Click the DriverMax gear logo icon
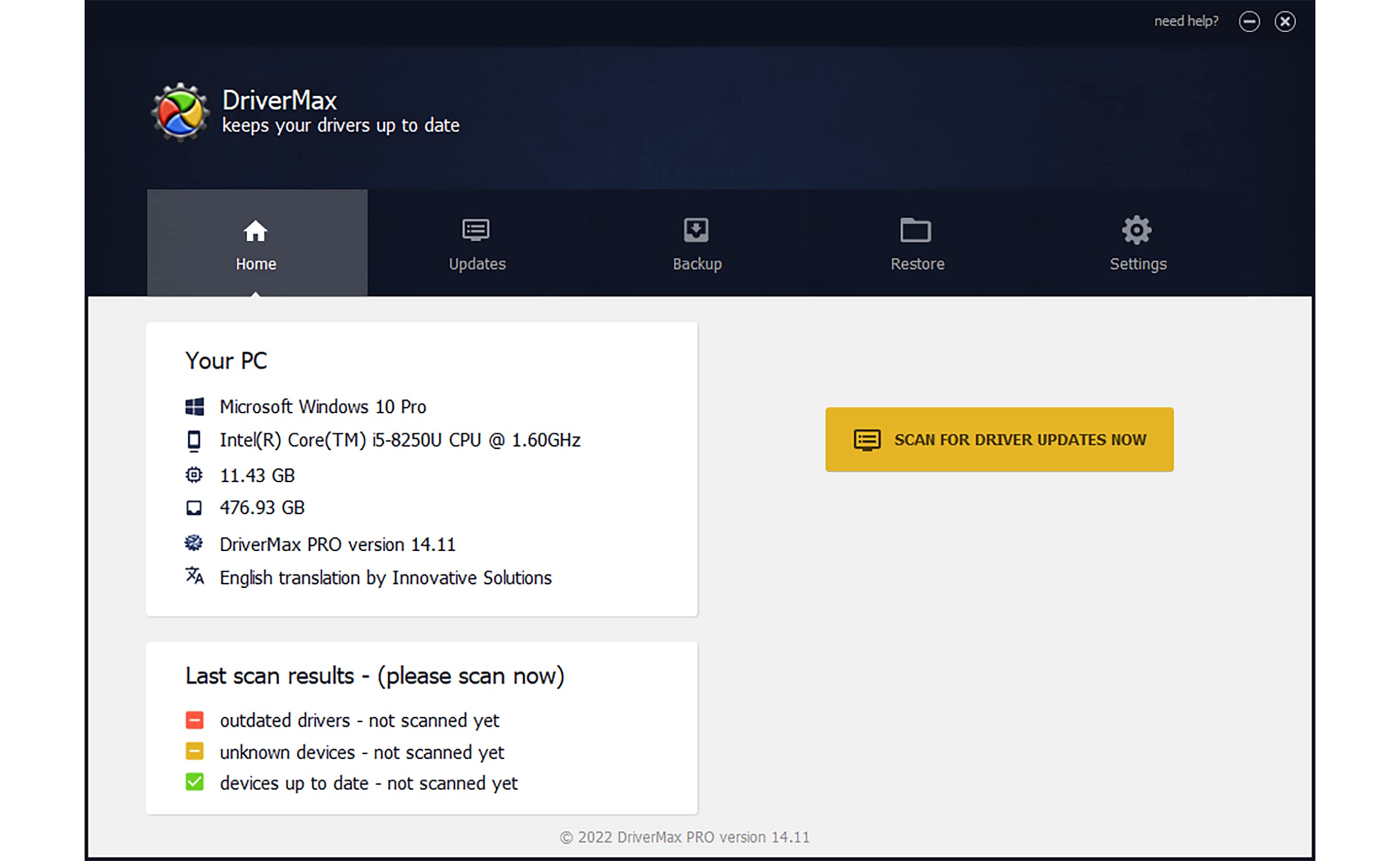 pyautogui.click(x=180, y=112)
